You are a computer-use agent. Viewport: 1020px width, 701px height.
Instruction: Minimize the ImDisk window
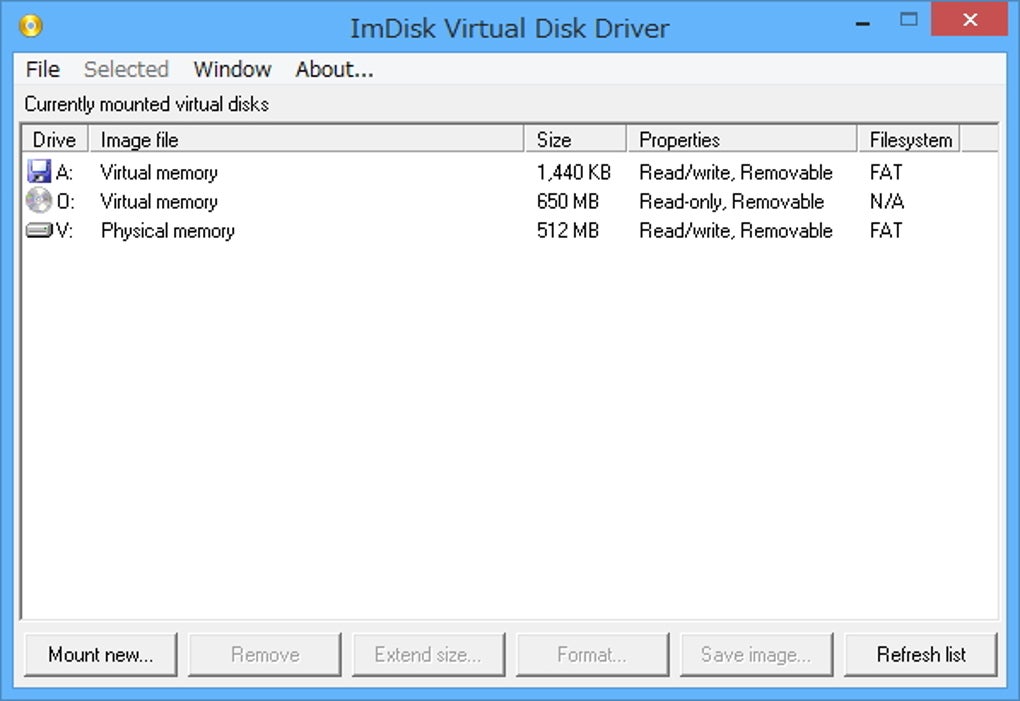coord(863,21)
